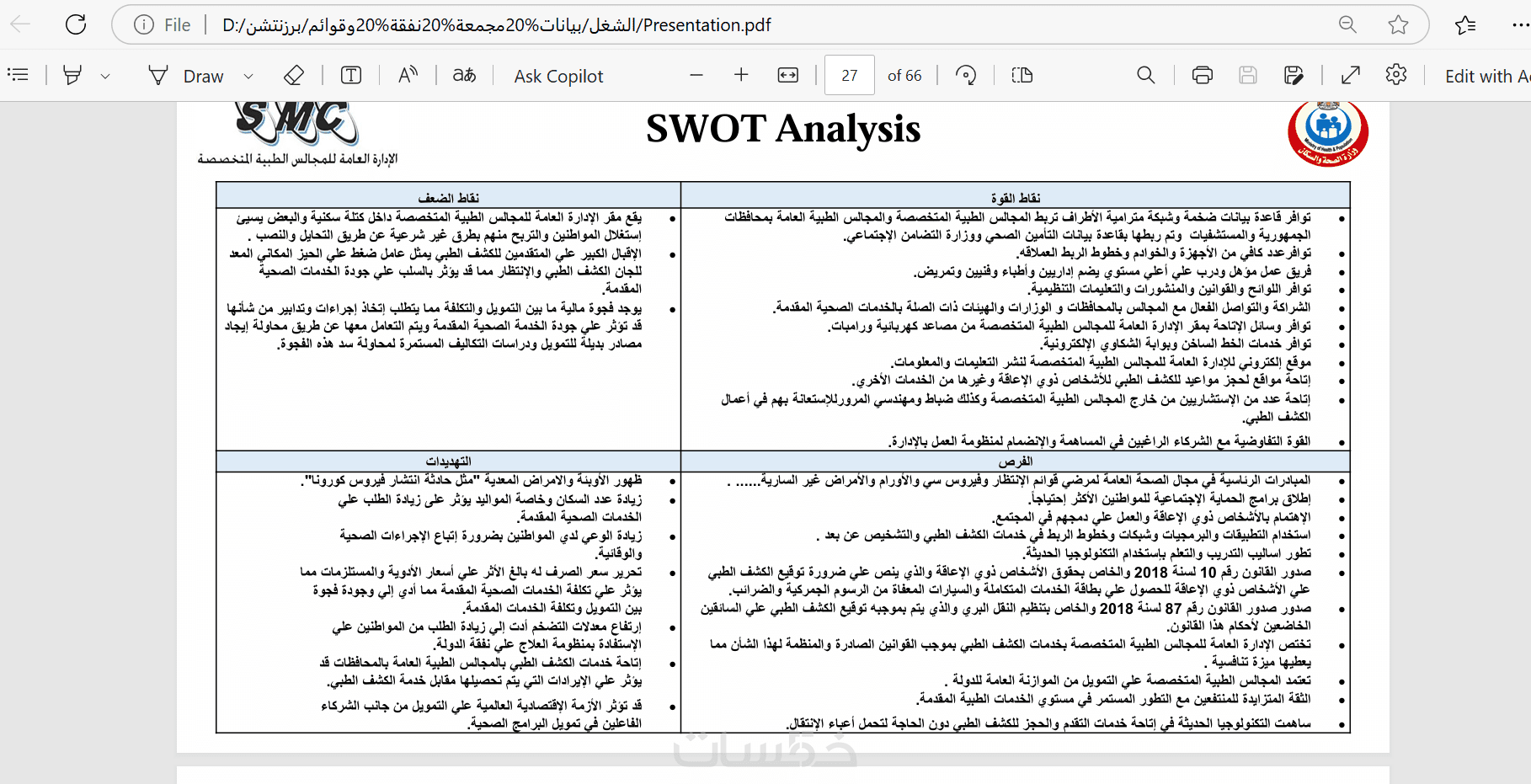Screen dimensions: 1531x784
Task: Open Find in PDF search
Action: pyautogui.click(x=1146, y=75)
